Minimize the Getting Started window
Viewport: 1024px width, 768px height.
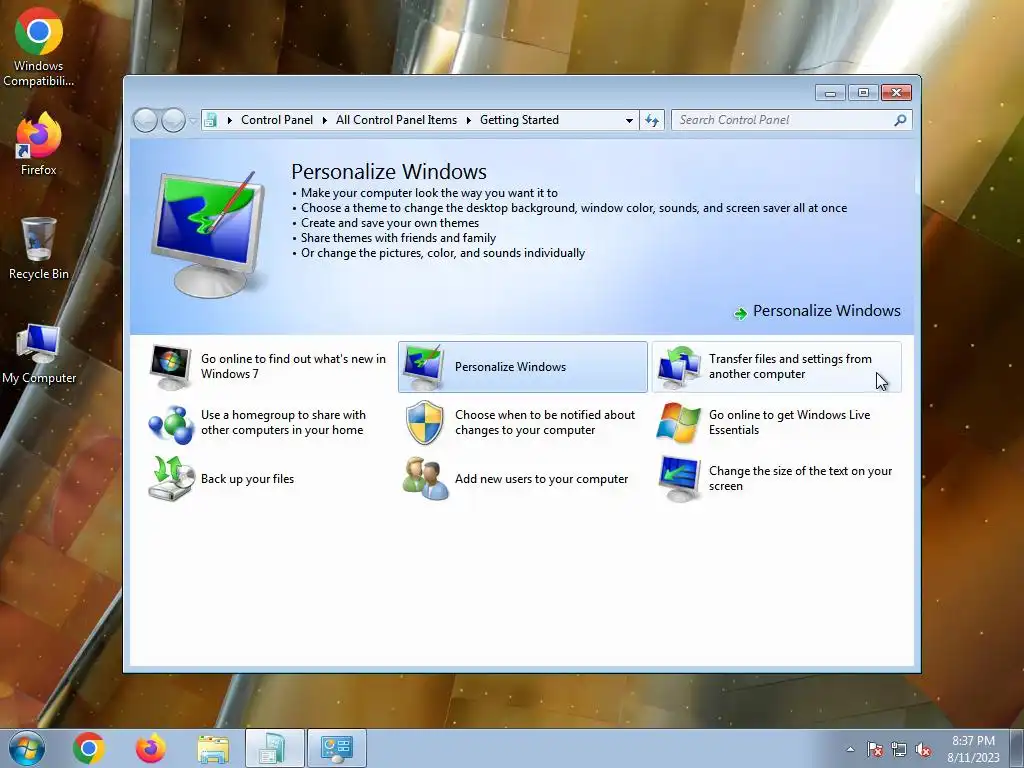pos(830,93)
